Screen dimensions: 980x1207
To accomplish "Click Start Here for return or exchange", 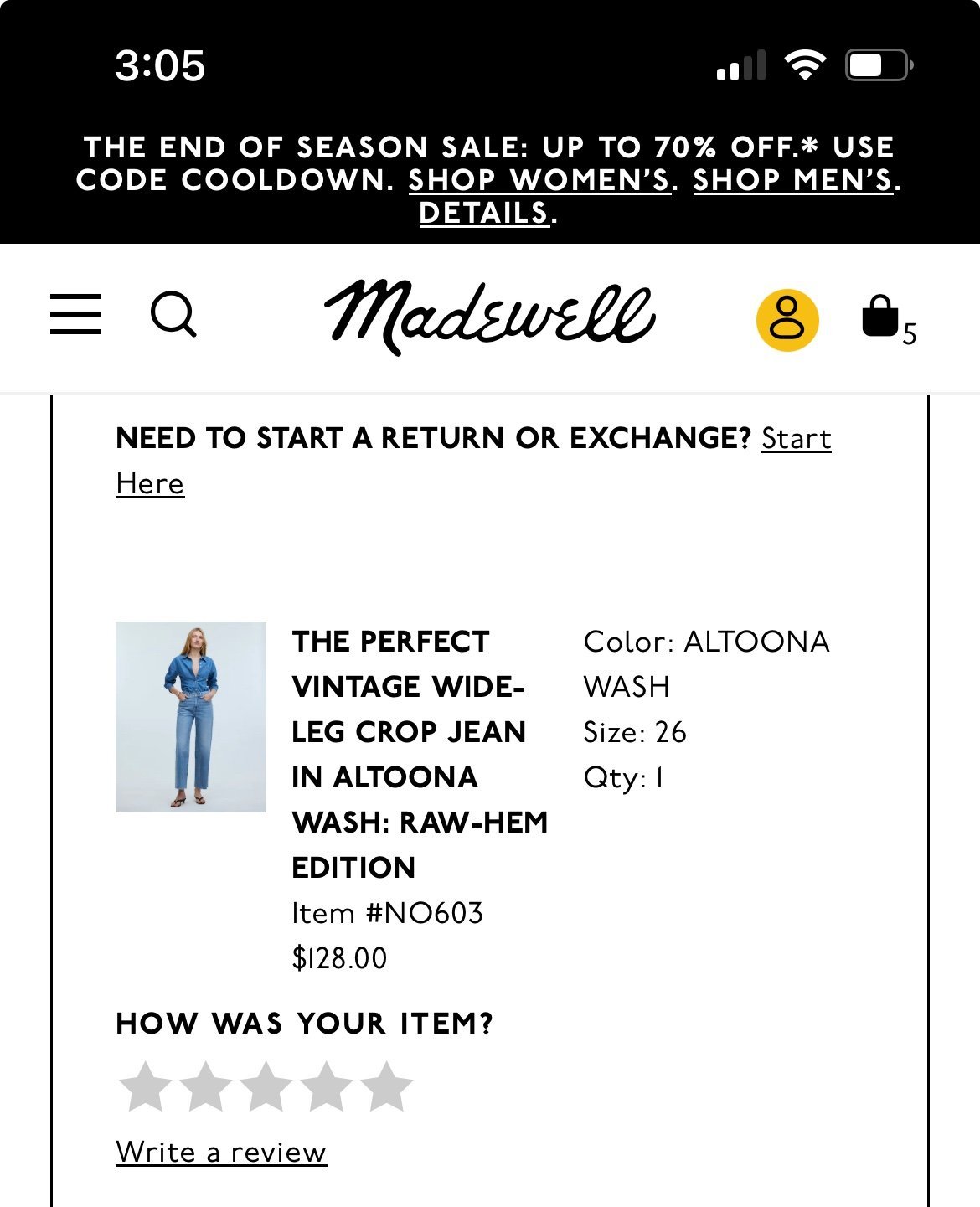I will point(473,461).
